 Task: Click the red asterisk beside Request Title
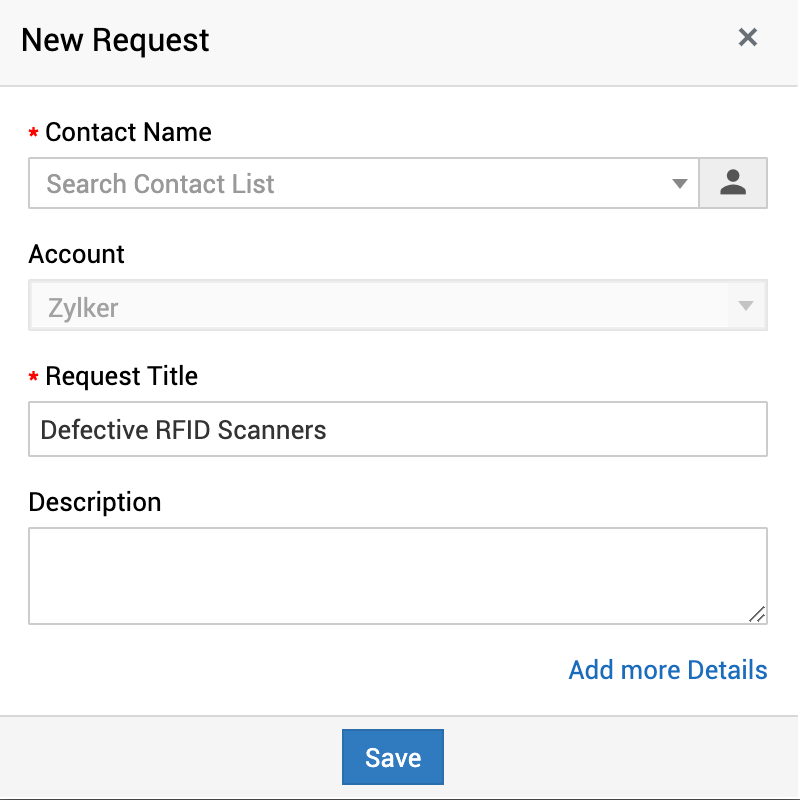click(x=34, y=378)
